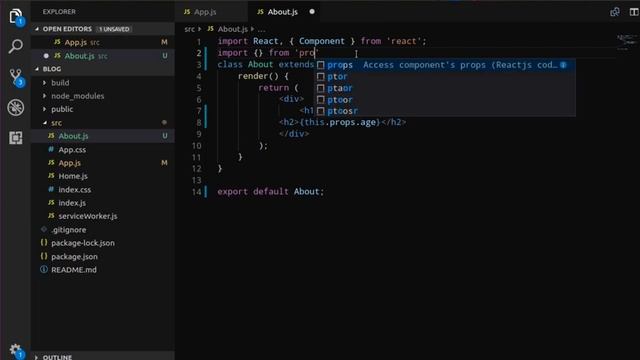Viewport: 640px width, 360px height.
Task: Click the info icon beside props suggestion
Action: [563, 65]
